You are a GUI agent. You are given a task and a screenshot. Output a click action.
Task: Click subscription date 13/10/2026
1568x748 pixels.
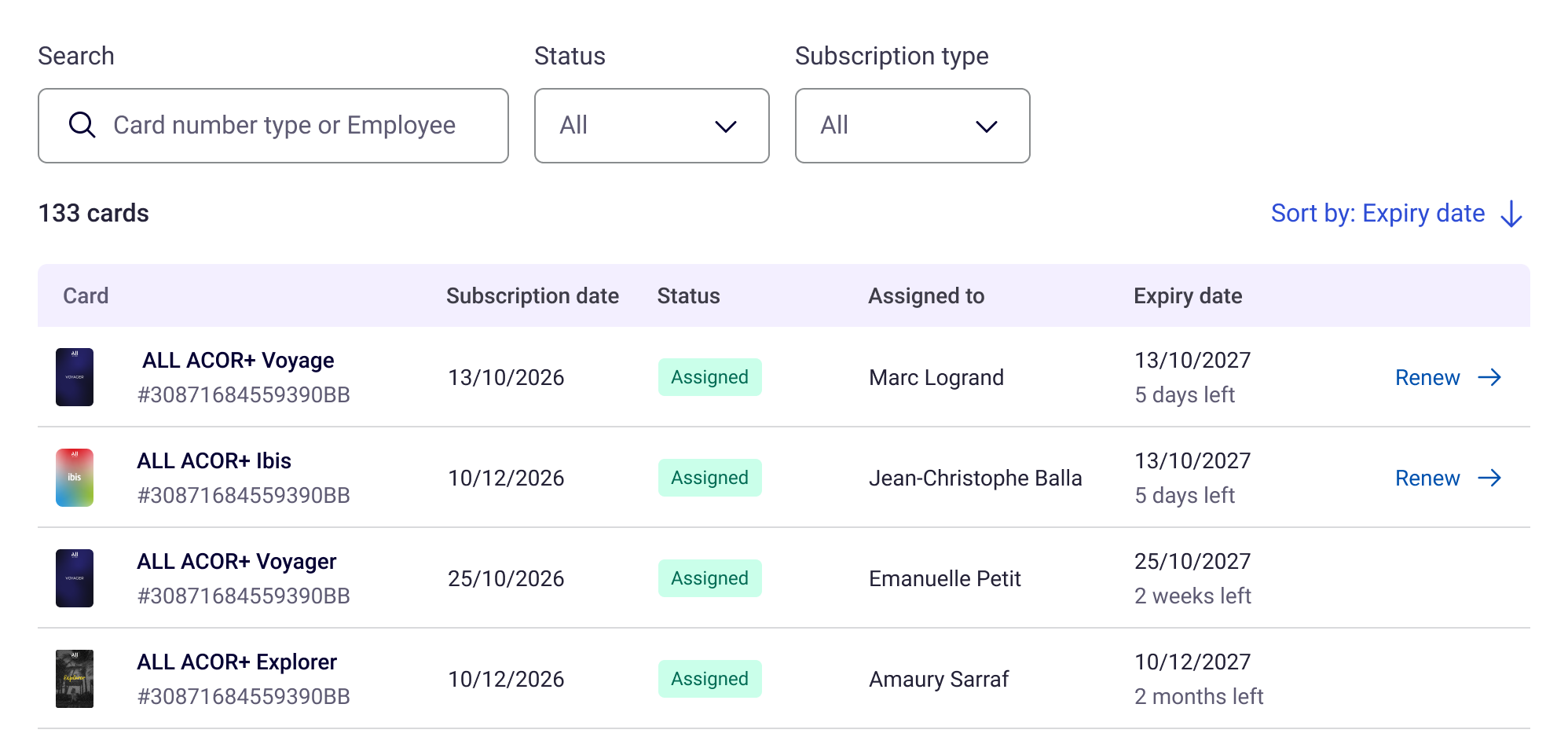[x=506, y=378]
